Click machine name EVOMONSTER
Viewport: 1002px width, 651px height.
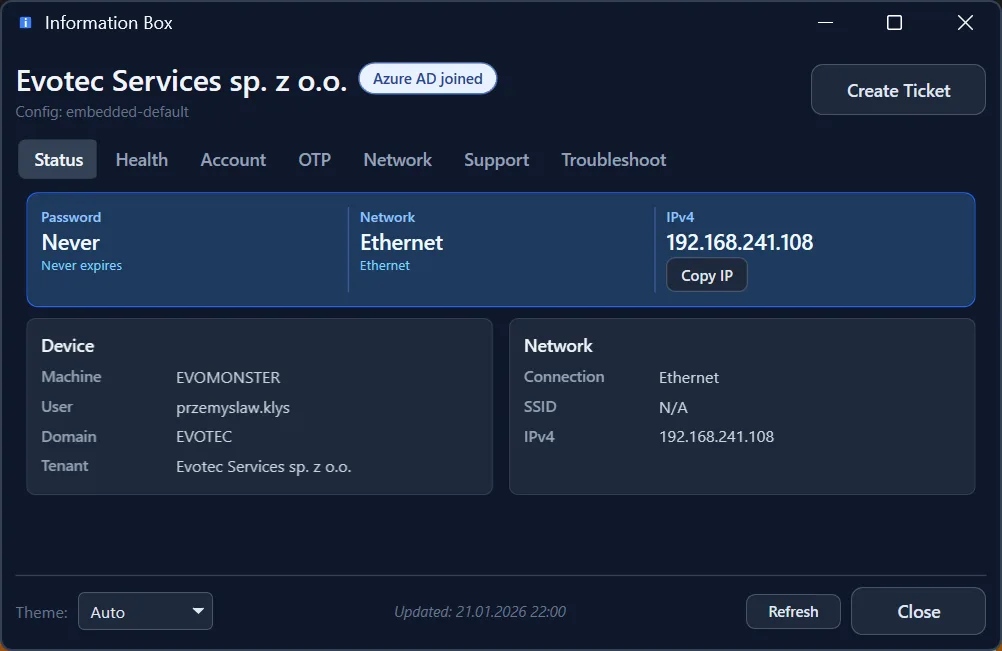click(228, 378)
